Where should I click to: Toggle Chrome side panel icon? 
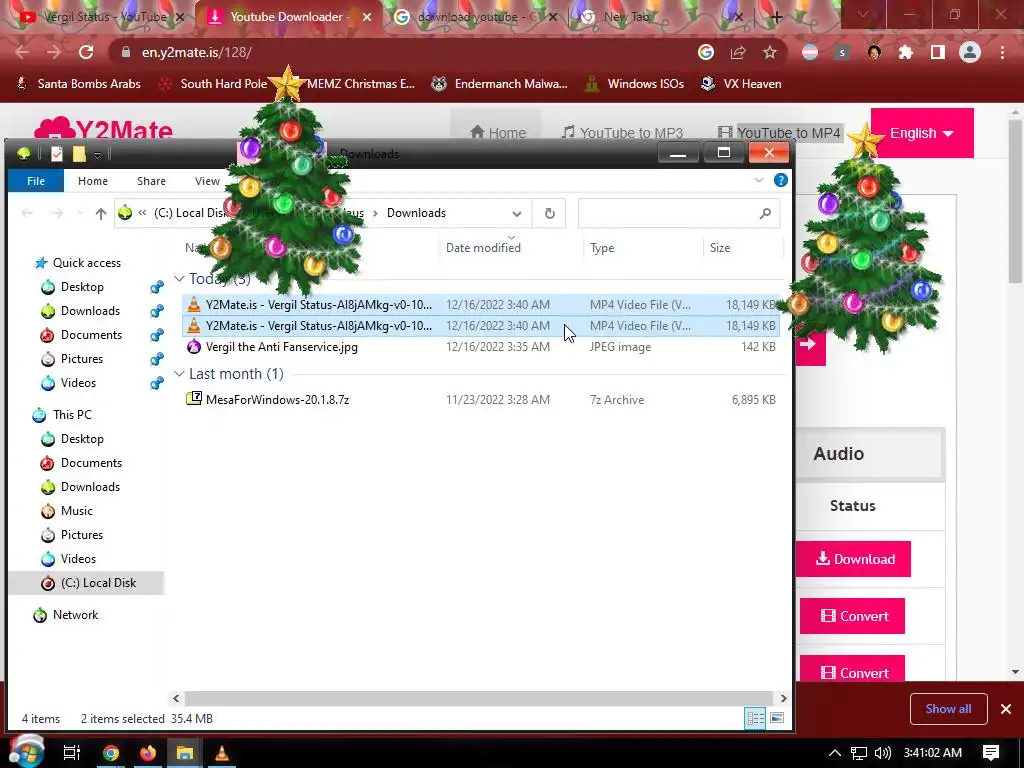pyautogui.click(x=938, y=52)
